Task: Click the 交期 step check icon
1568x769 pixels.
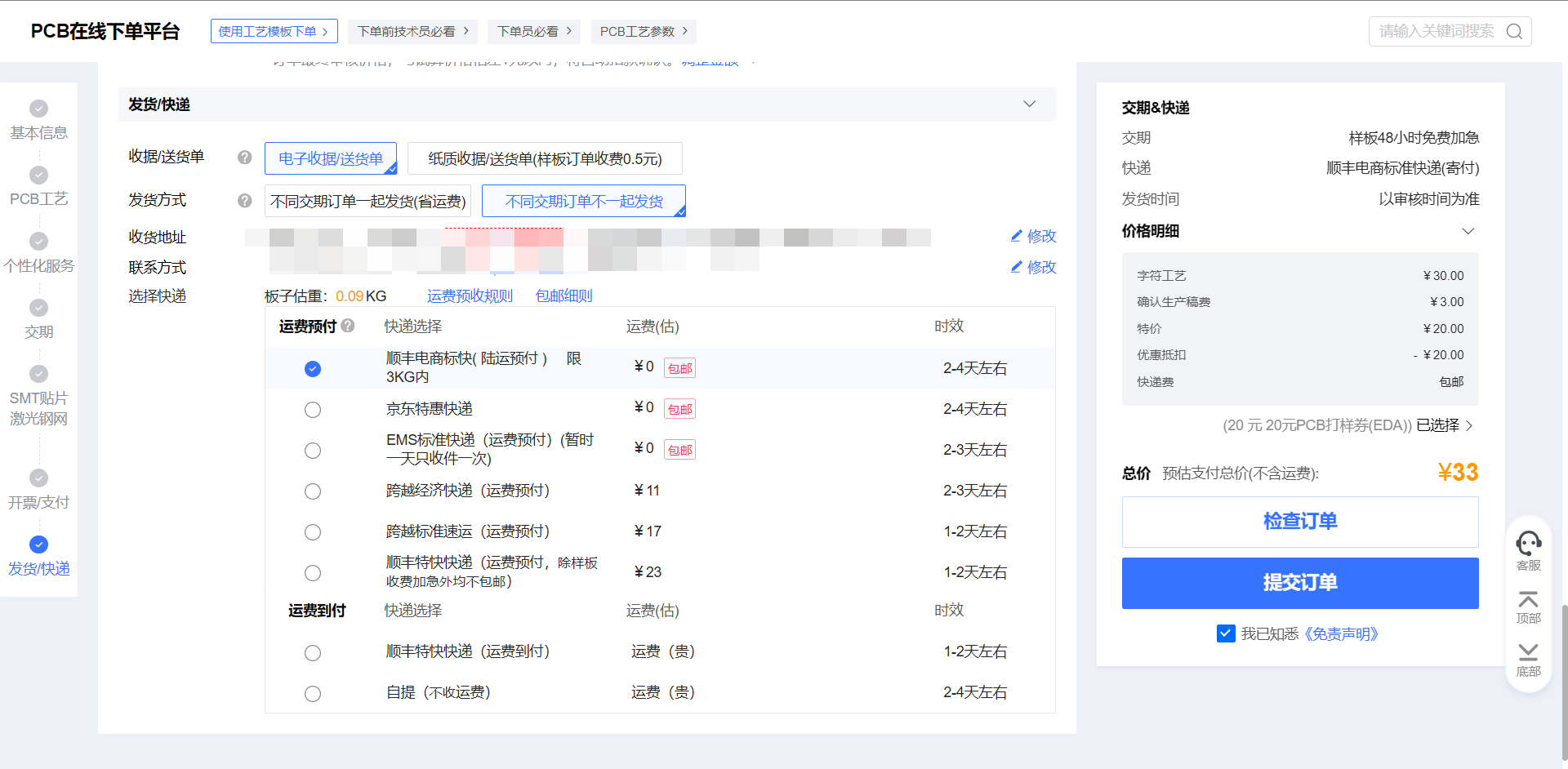Action: coord(38,307)
